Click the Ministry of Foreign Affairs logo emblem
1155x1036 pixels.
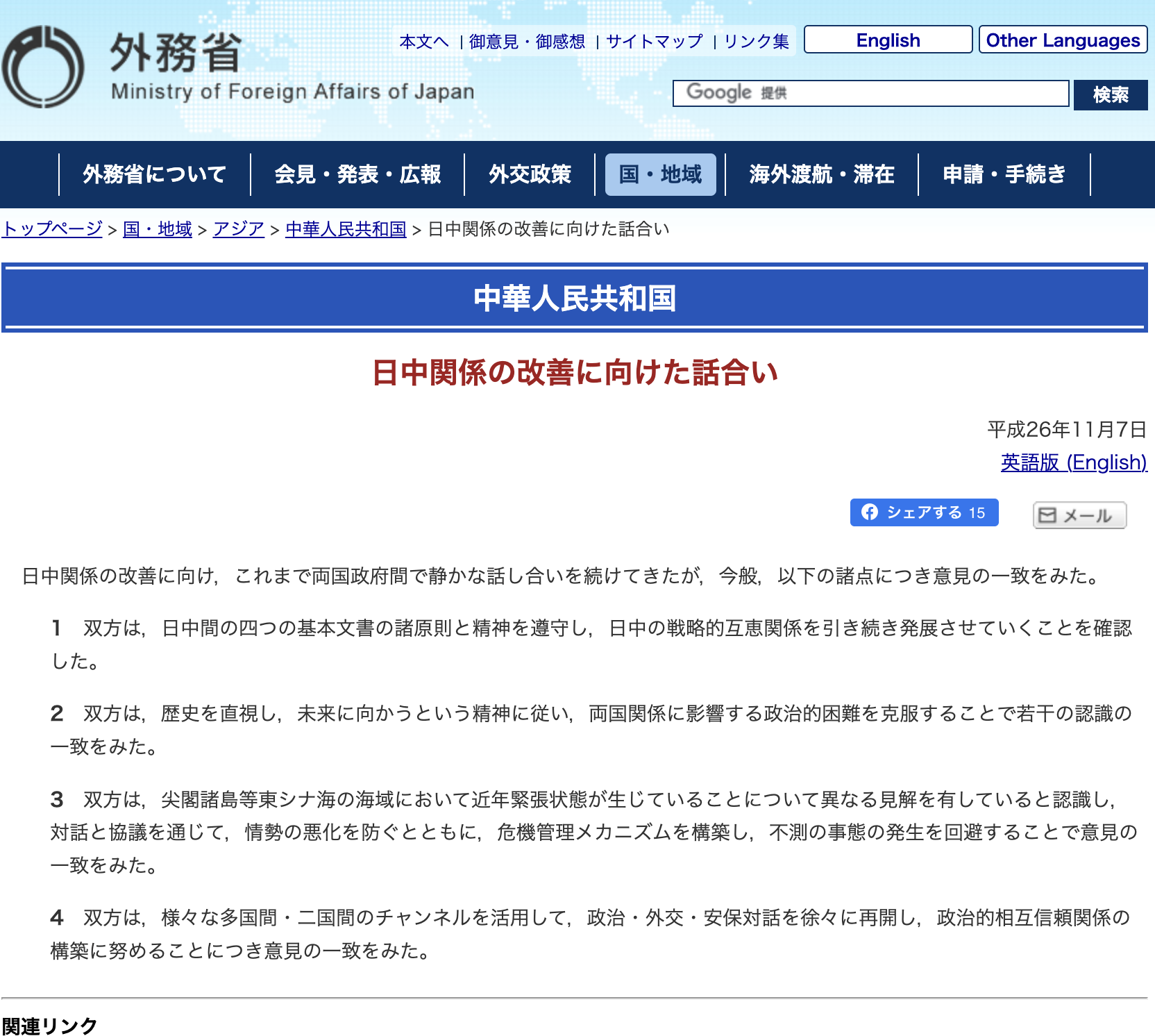(43, 67)
